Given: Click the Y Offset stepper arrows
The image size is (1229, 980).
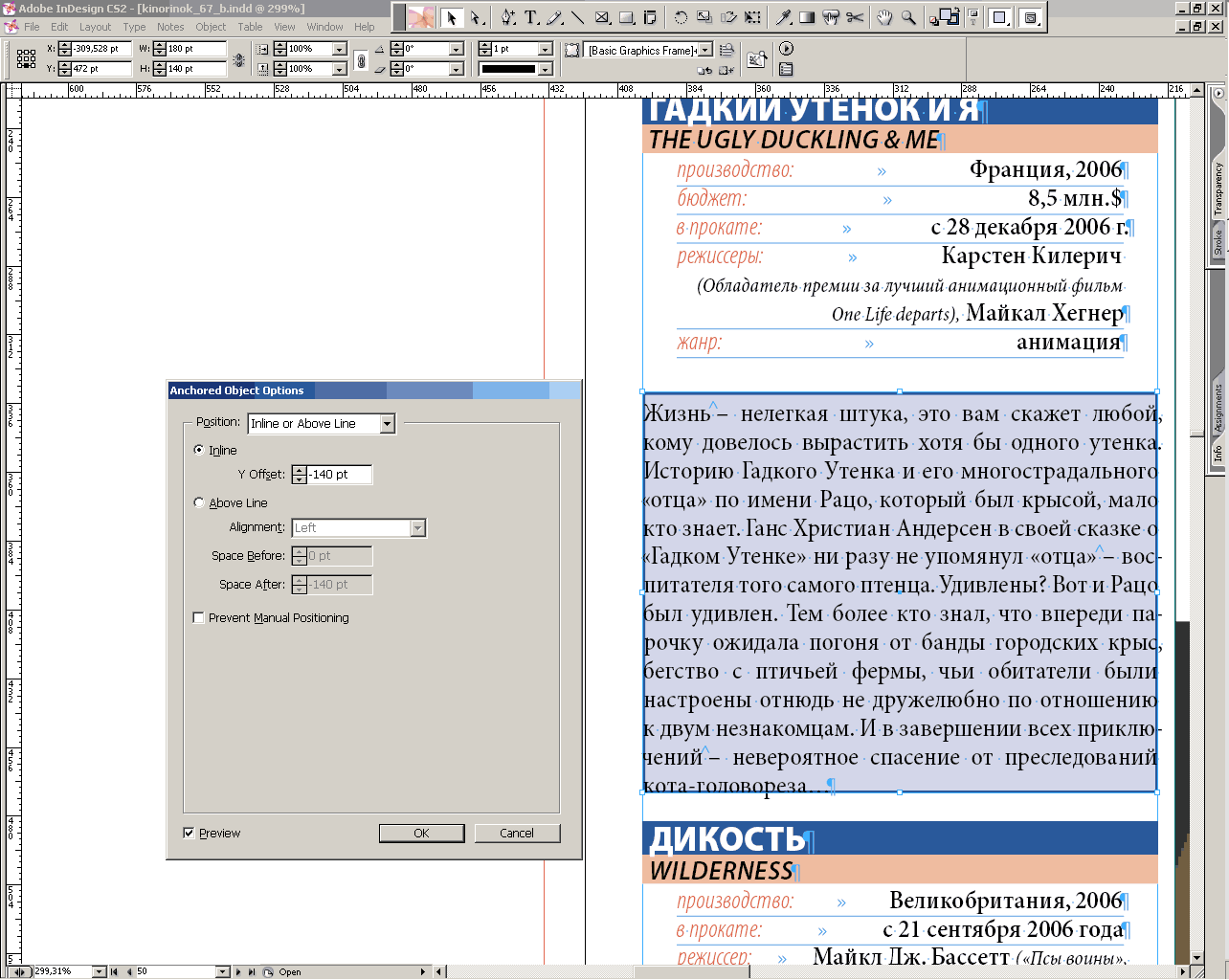Looking at the screenshot, I should [300, 475].
